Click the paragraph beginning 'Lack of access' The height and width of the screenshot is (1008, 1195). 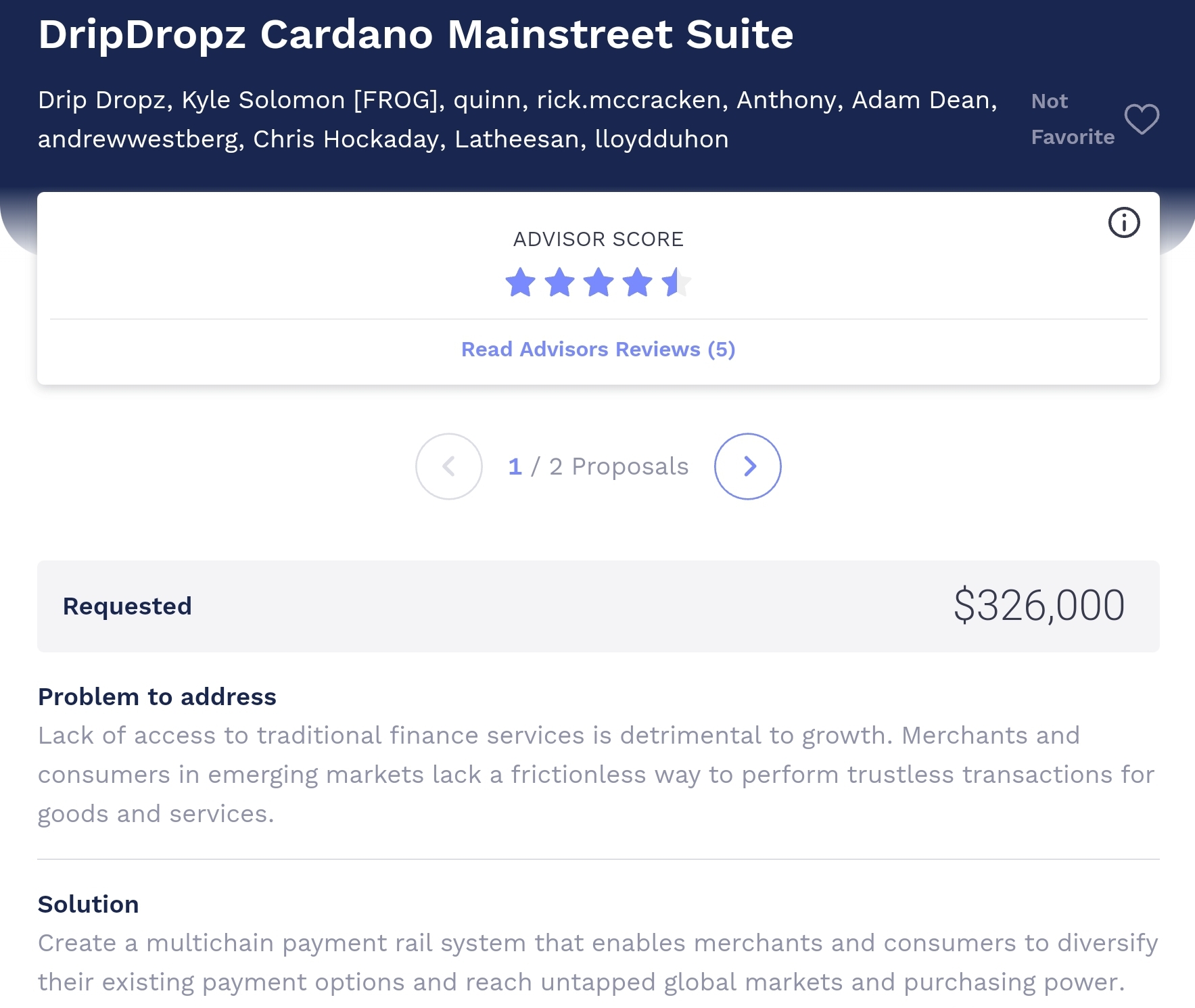click(596, 775)
